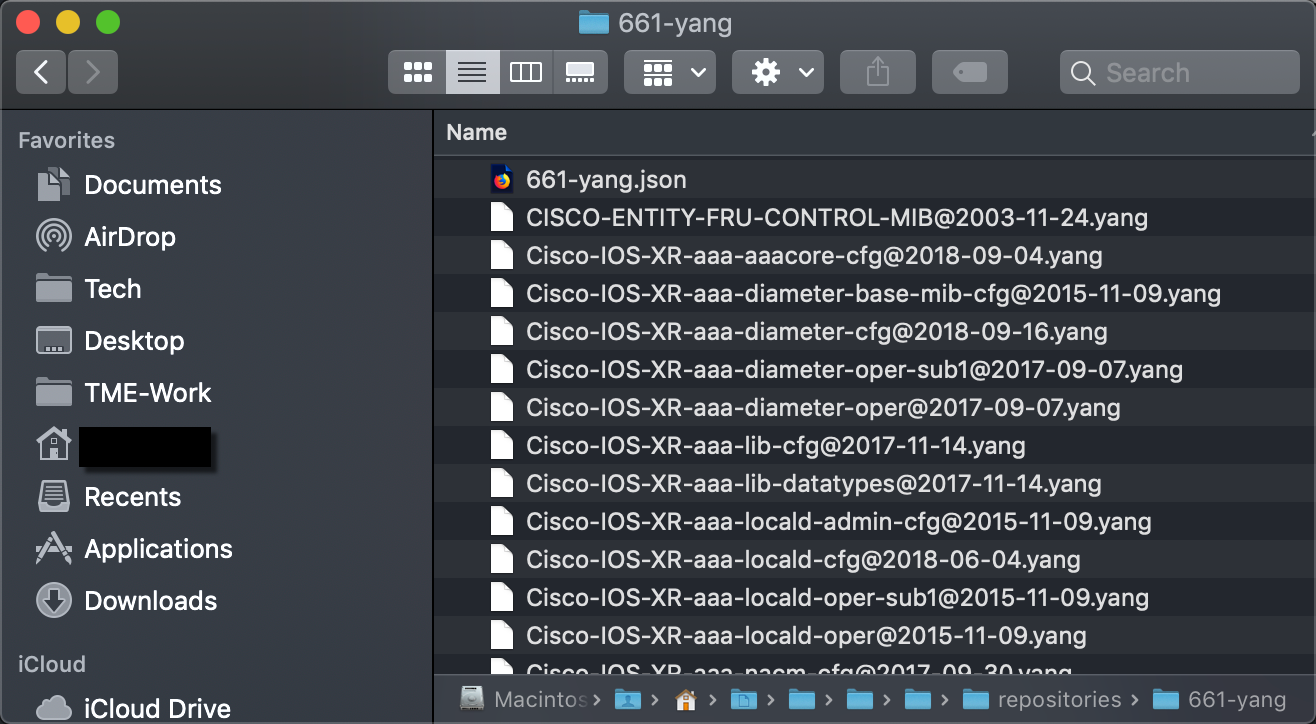Switch to column view
Image resolution: width=1316 pixels, height=724 pixels.
point(526,72)
